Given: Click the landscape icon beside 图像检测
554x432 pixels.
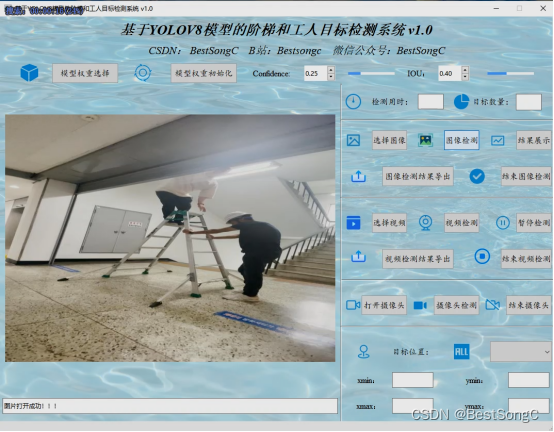Looking at the screenshot, I should [425, 140].
